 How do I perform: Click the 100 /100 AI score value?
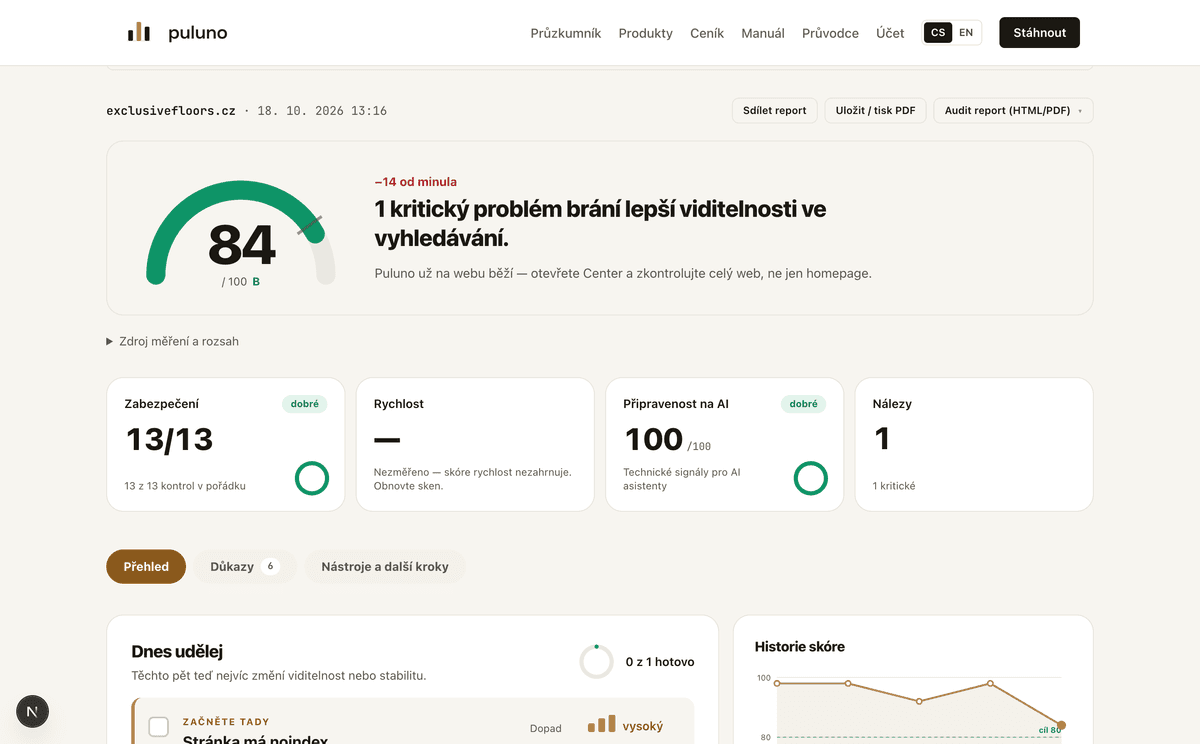668,439
